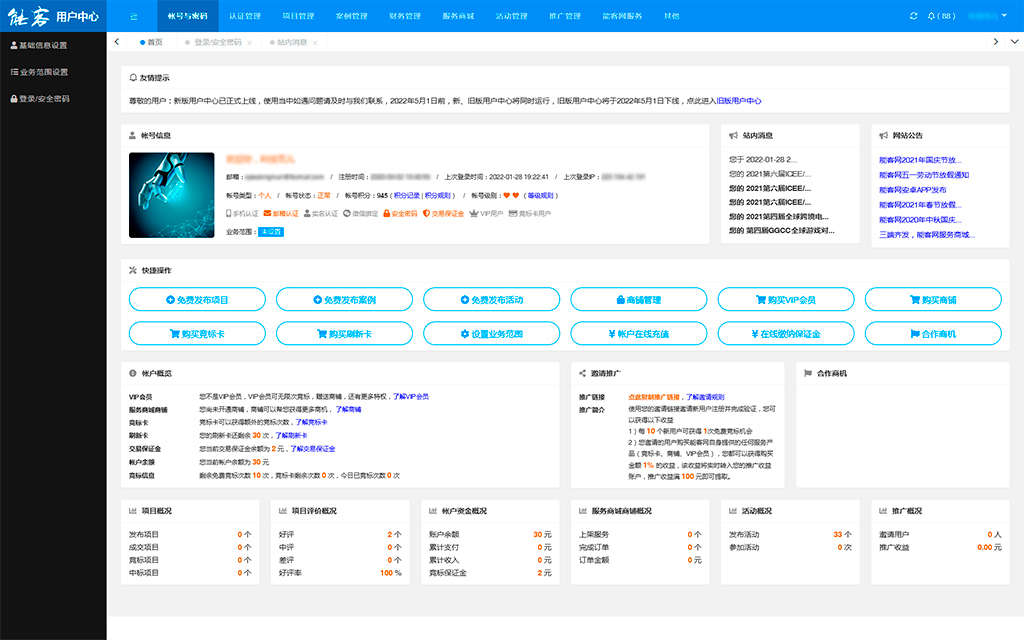
Task: Click the 交易保证金 shield icon
Action: [427, 213]
